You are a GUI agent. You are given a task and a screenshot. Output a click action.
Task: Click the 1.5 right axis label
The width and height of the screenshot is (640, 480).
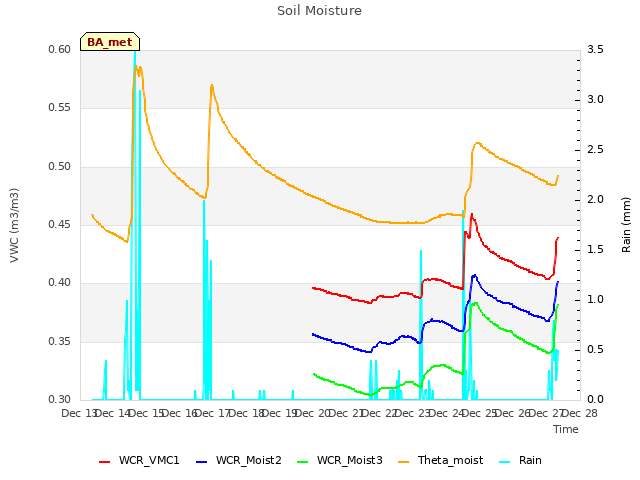595,250
